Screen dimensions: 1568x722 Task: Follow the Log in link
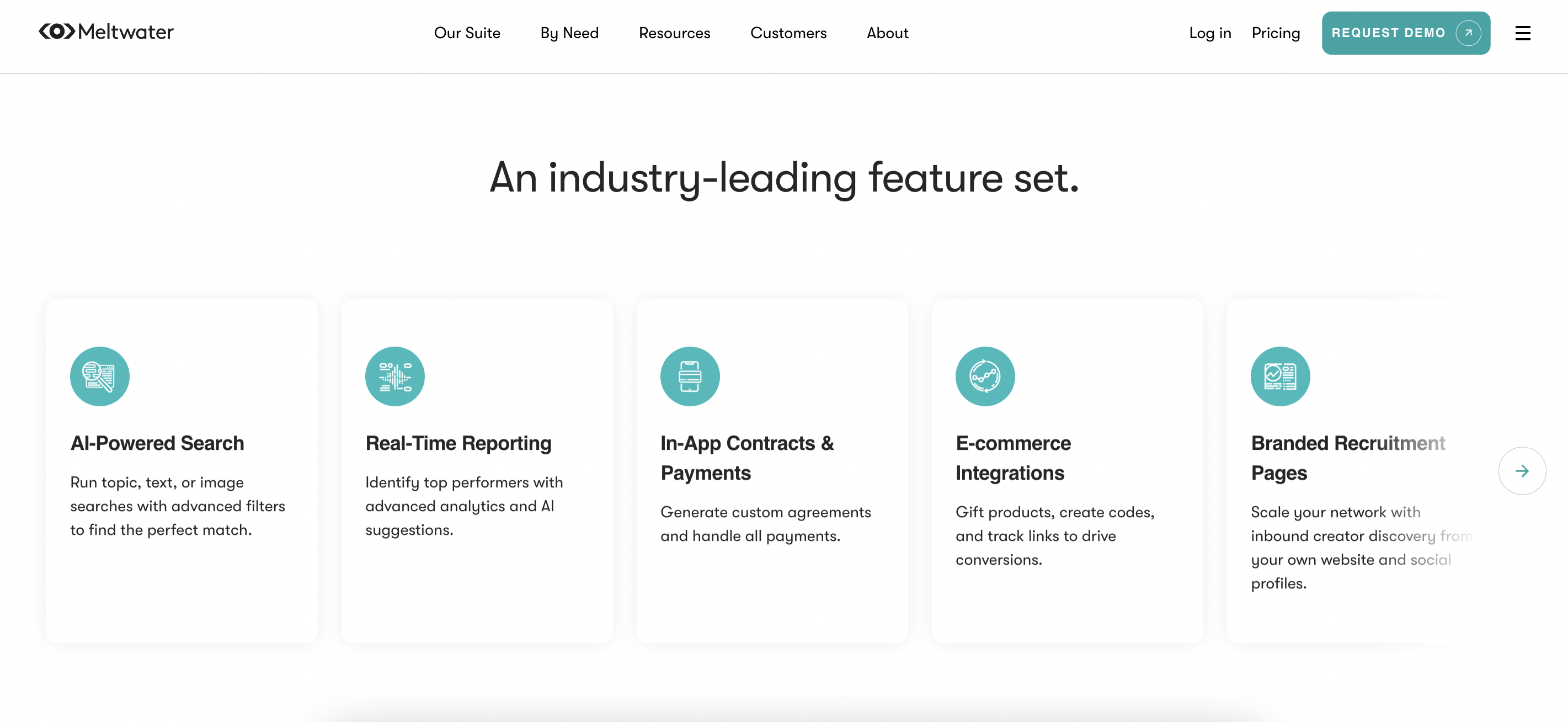[x=1209, y=33]
